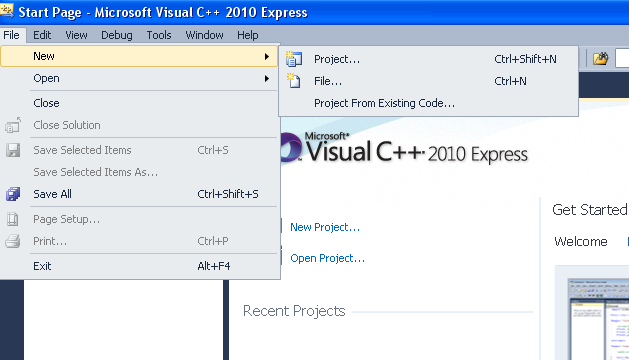Image resolution: width=629 pixels, height=360 pixels.
Task: Click the Save All disk stack icon
Action: click(13, 194)
